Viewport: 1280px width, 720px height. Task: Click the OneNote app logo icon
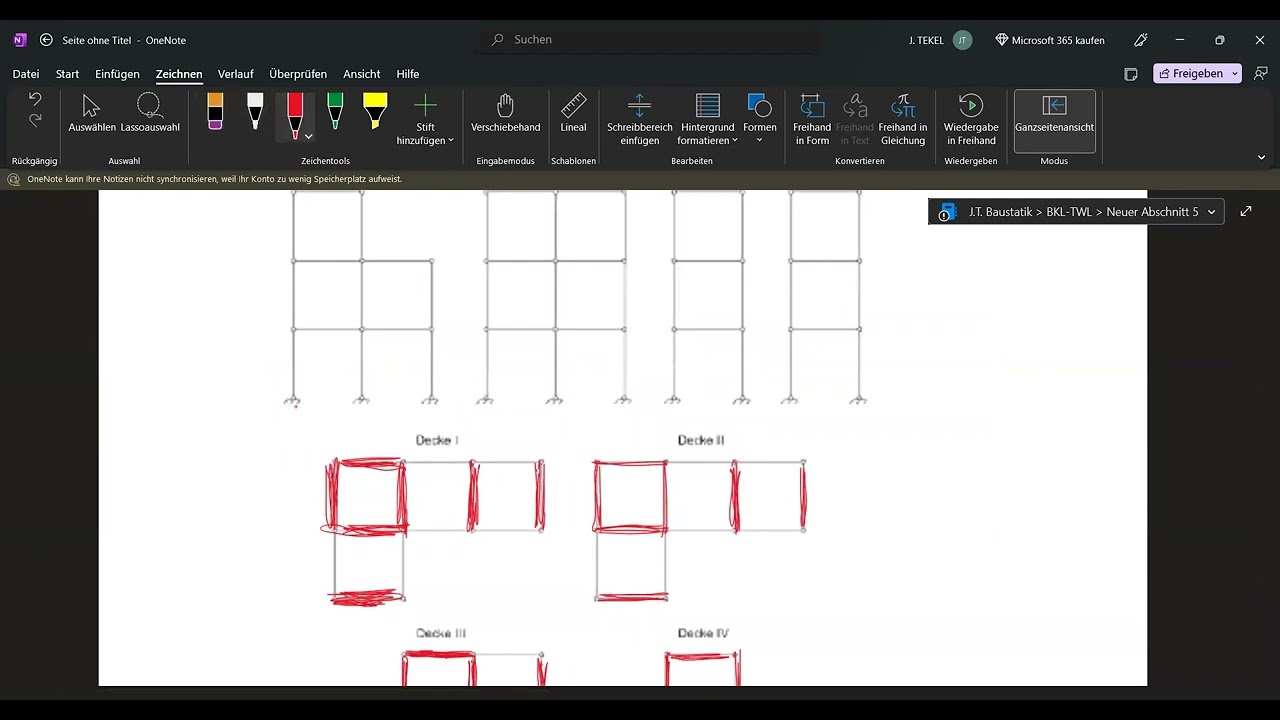[x=20, y=40]
